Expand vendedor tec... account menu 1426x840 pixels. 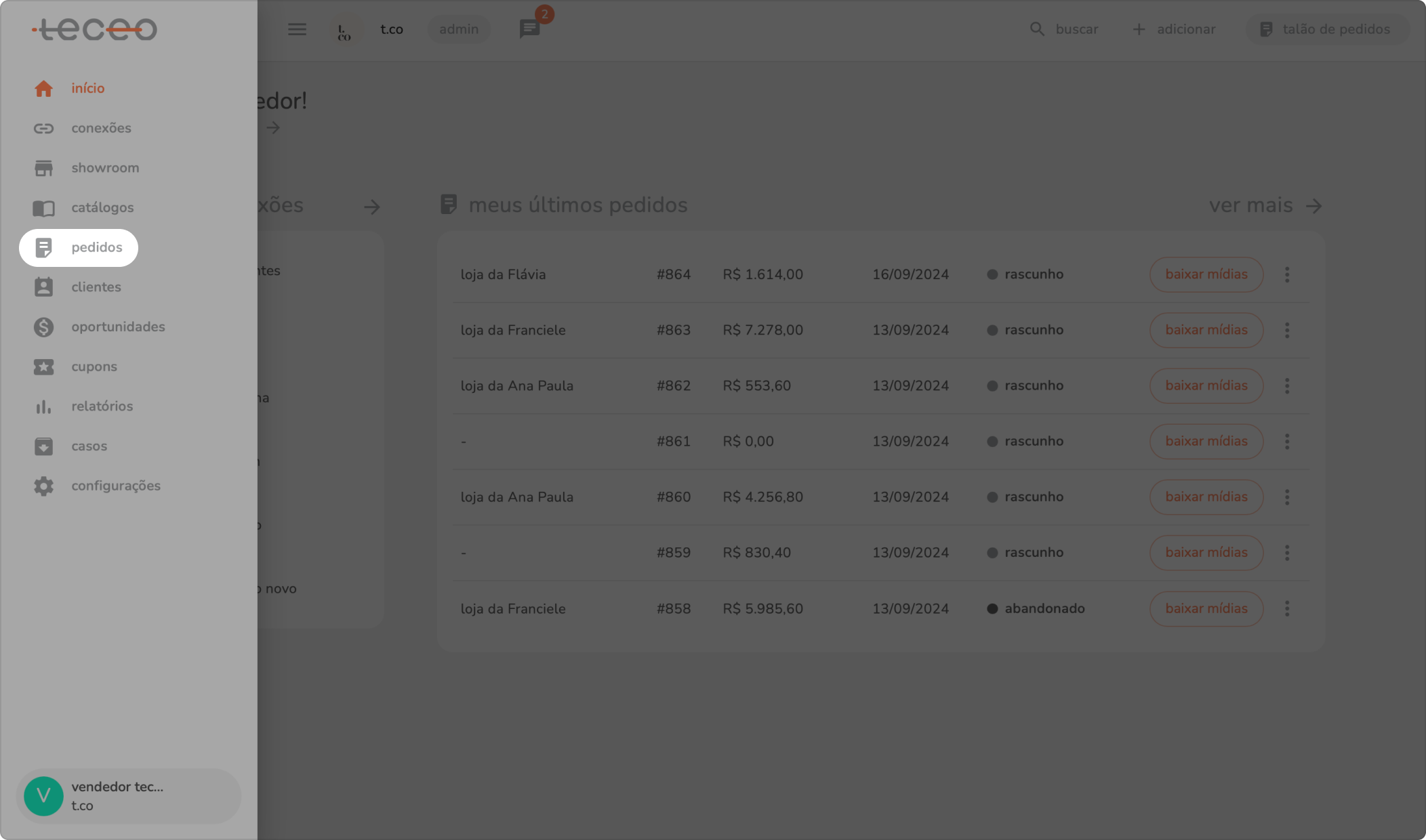tap(128, 796)
